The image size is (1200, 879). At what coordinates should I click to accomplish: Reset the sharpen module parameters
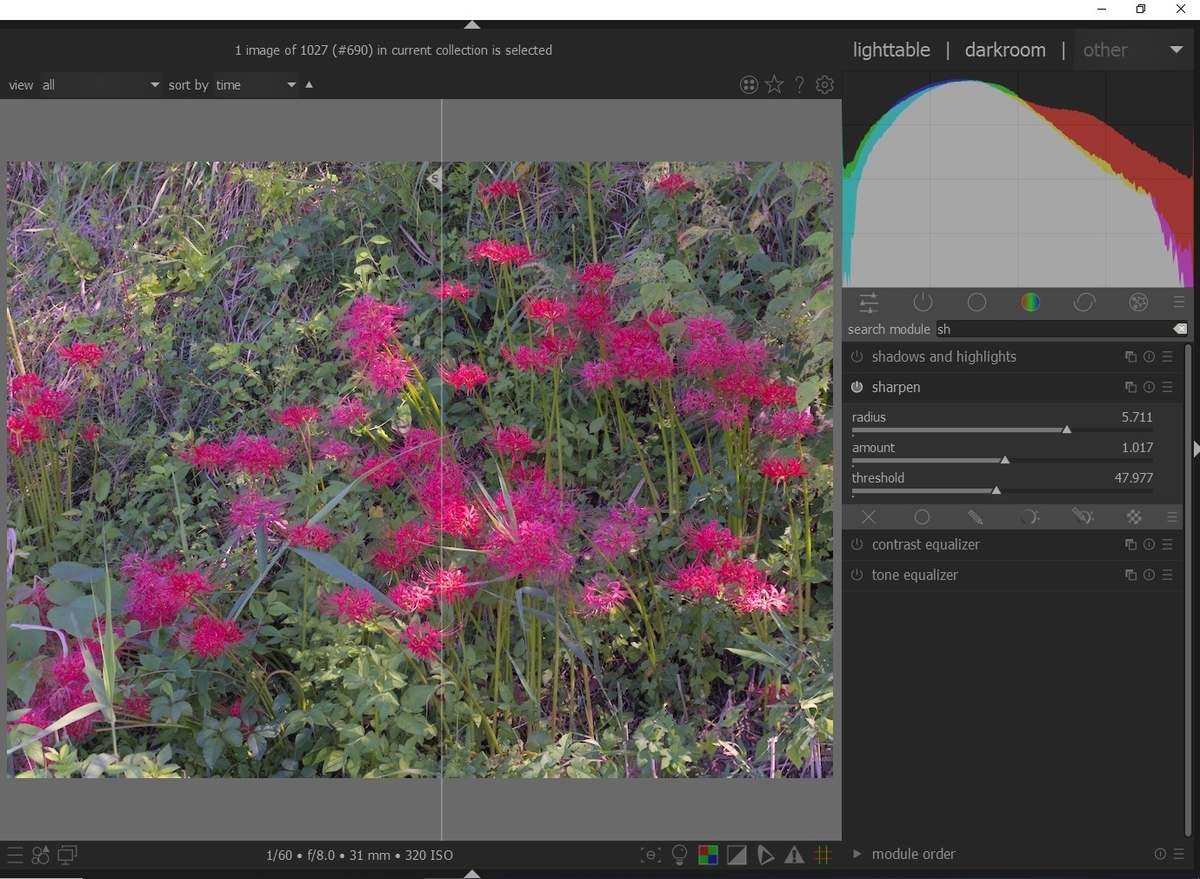coord(1149,387)
